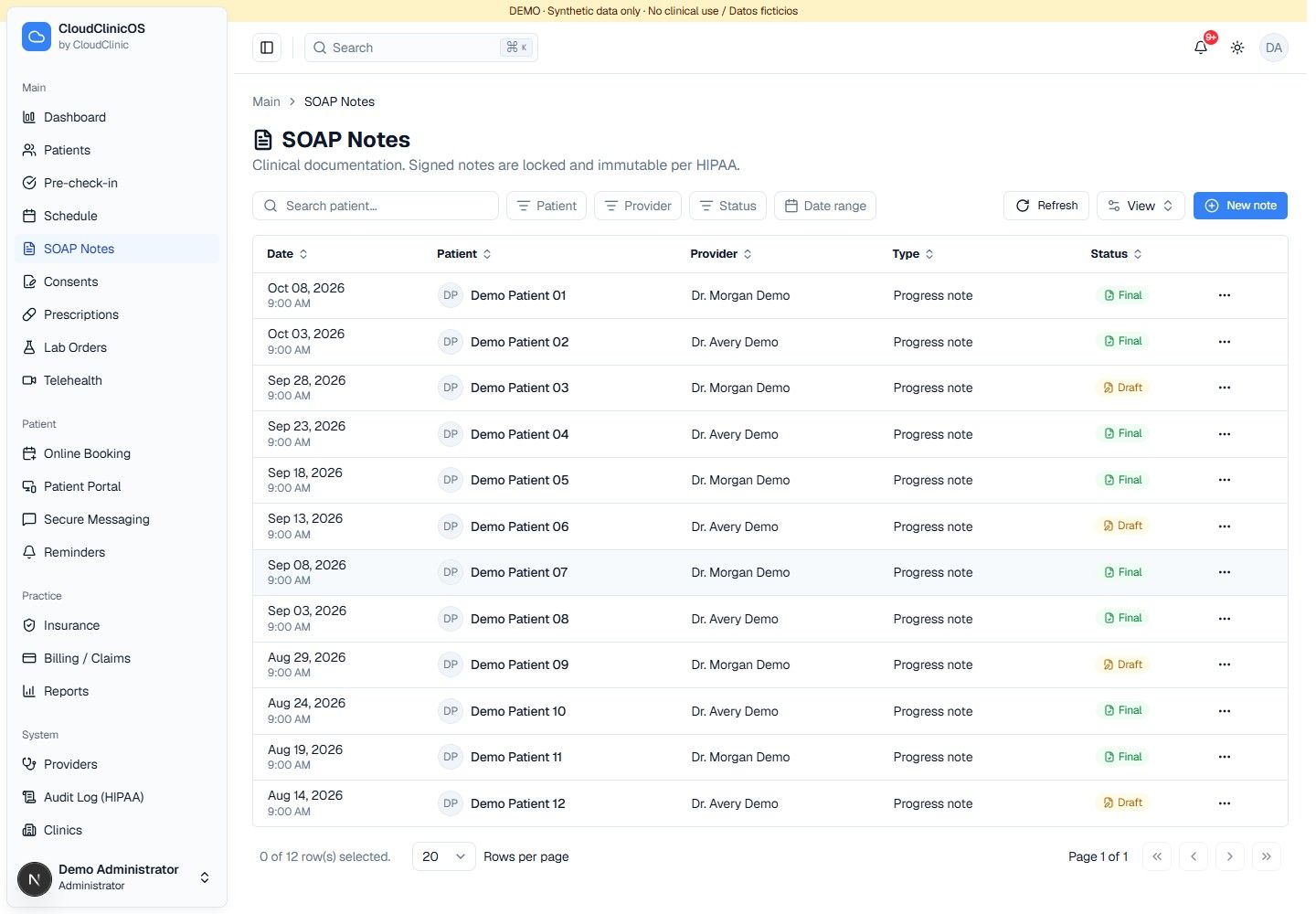Sort by the Type column header
The image size is (1316, 914).
(913, 254)
